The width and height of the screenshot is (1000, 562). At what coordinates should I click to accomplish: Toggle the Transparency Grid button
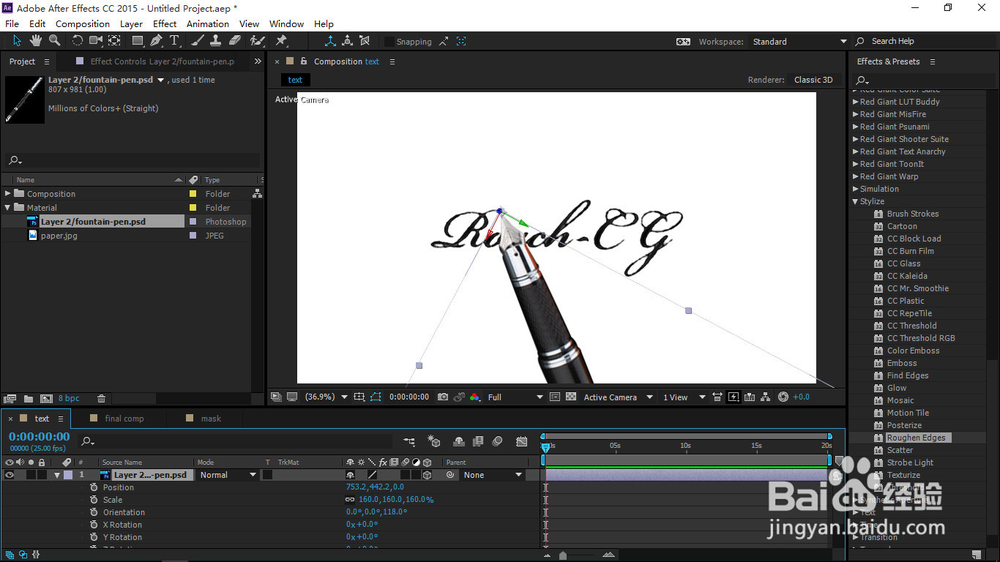point(571,397)
